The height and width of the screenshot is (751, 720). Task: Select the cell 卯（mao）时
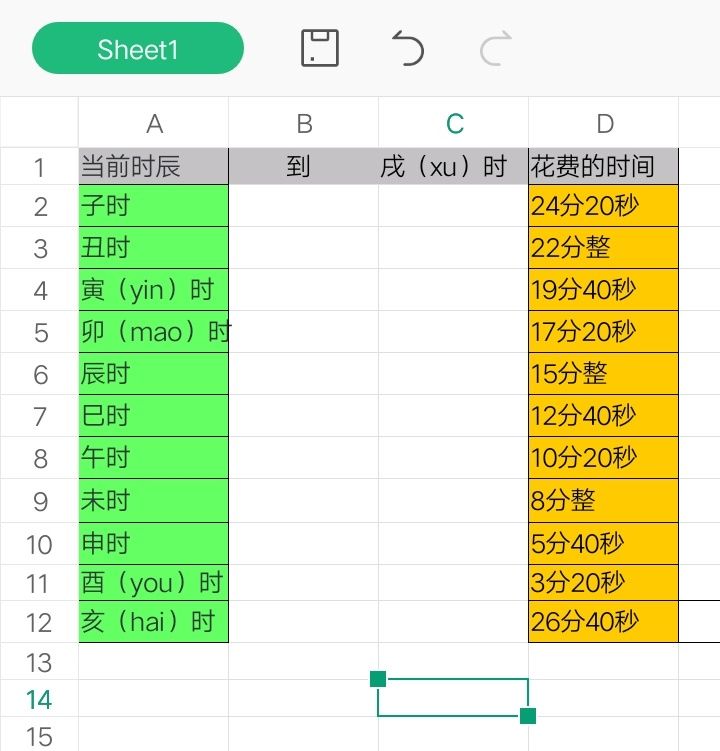click(x=154, y=332)
